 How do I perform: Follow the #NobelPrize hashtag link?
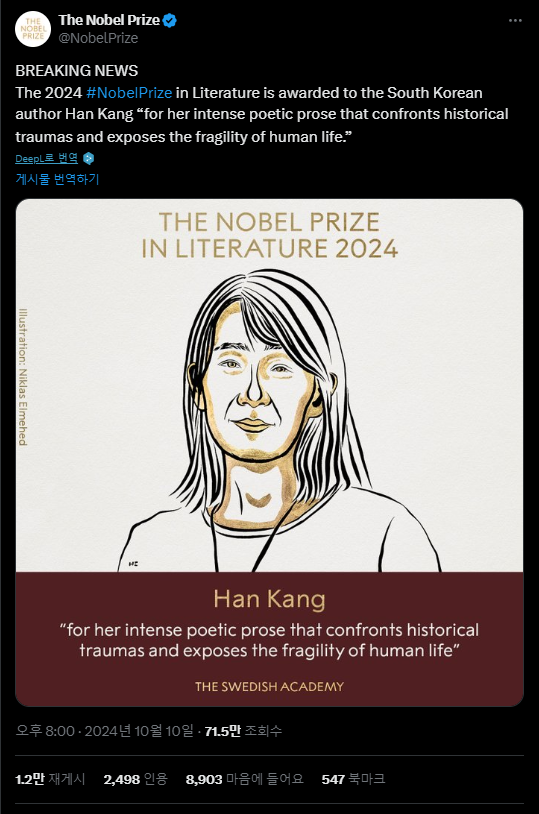[x=129, y=92]
